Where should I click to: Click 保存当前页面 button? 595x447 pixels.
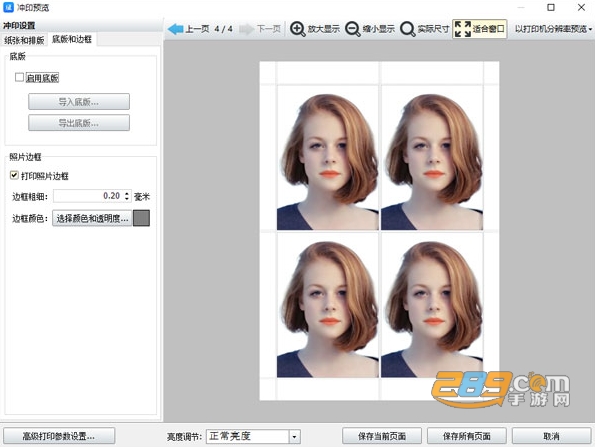pos(382,436)
